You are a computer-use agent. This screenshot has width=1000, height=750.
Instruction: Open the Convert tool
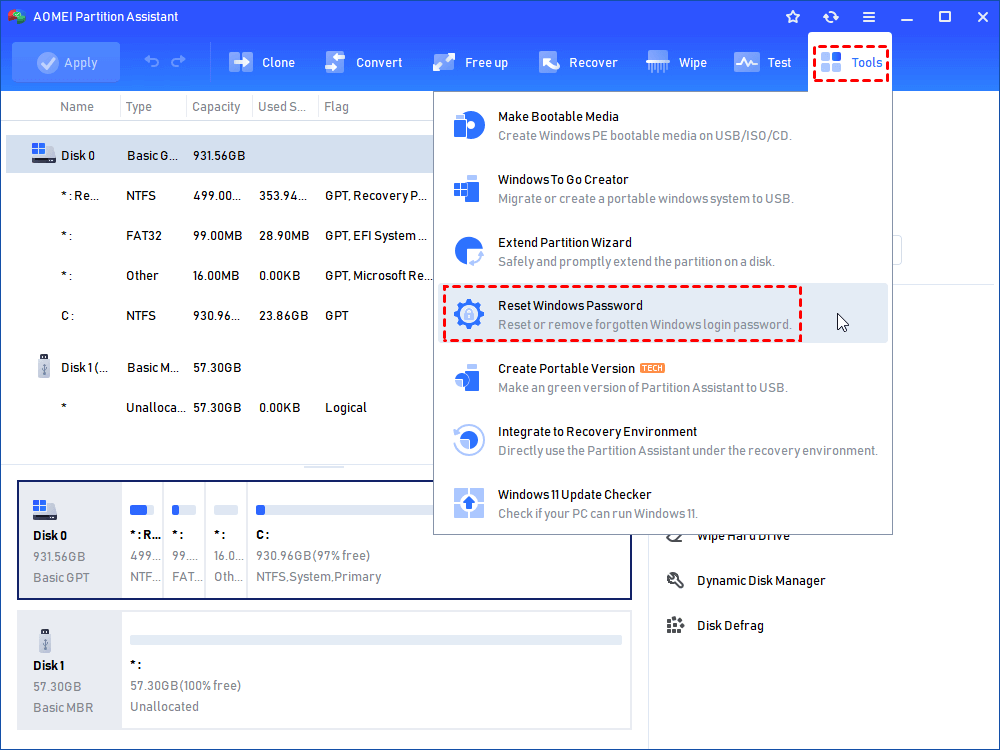[364, 62]
